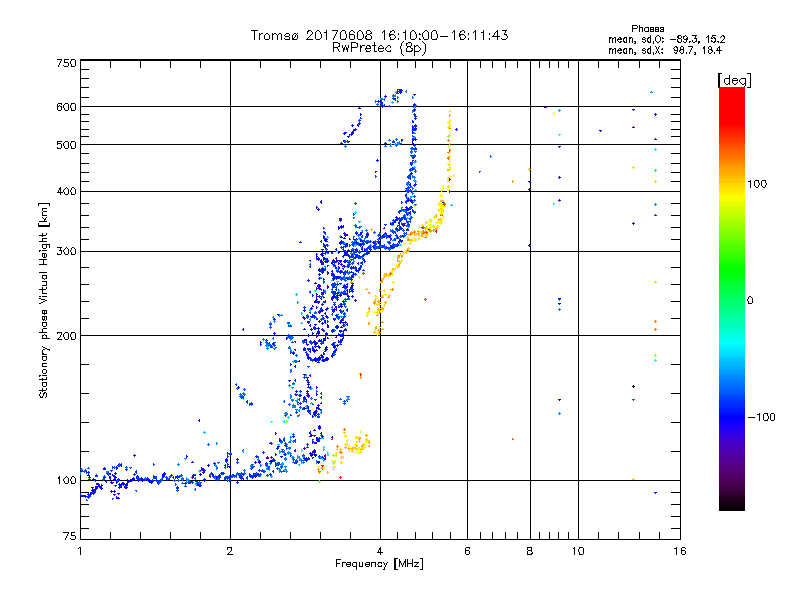Click the colorbar tick label "0"

coord(750,301)
